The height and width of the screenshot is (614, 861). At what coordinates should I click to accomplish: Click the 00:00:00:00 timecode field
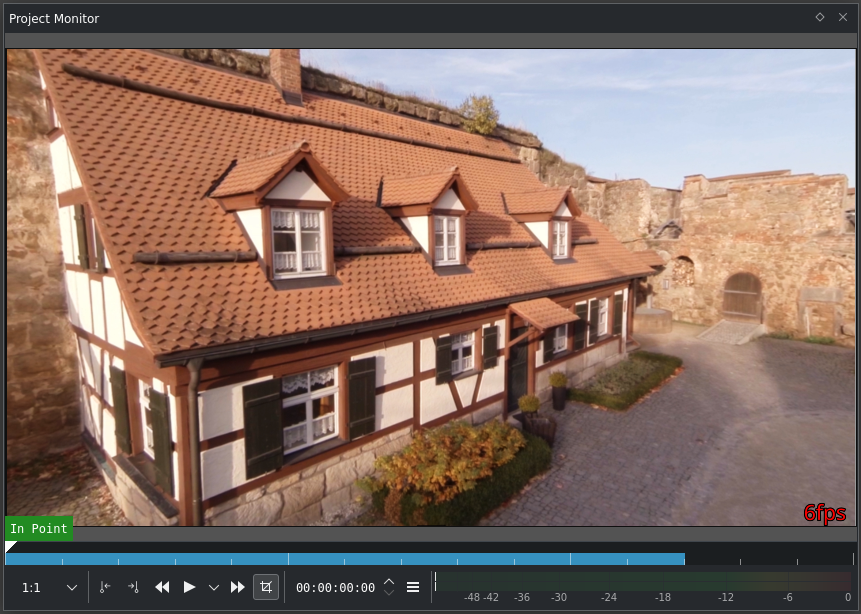point(335,588)
